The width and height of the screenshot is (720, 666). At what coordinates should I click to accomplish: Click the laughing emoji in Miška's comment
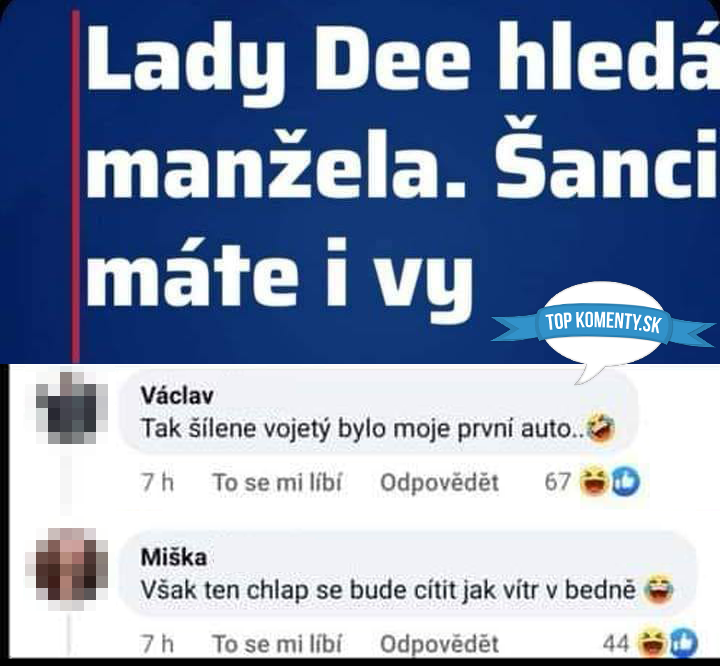click(659, 590)
